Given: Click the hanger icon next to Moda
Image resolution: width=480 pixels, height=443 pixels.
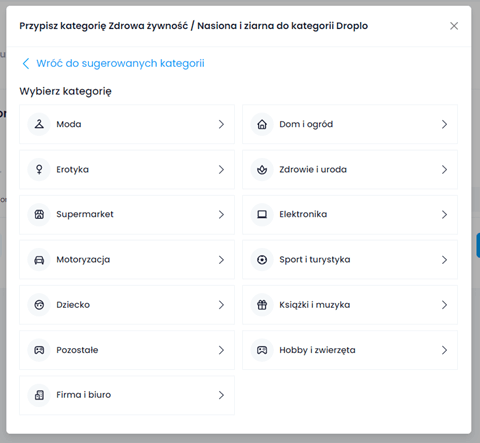Looking at the screenshot, I should (39, 124).
